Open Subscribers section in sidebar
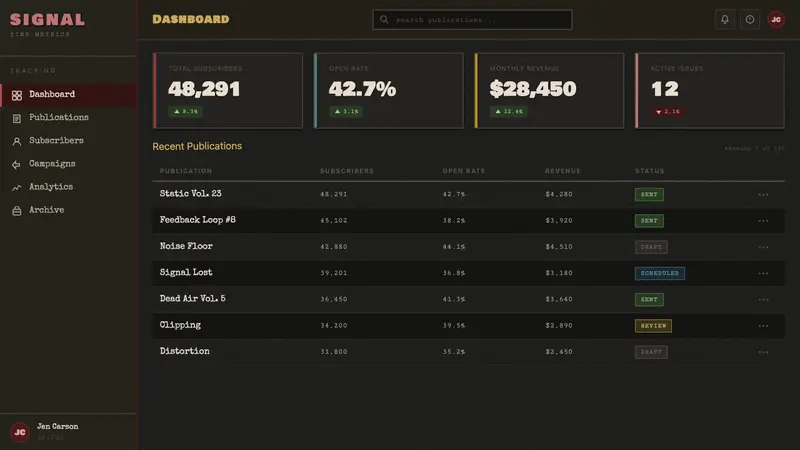Viewport: 800px width, 450px height. pyautogui.click(x=69, y=141)
